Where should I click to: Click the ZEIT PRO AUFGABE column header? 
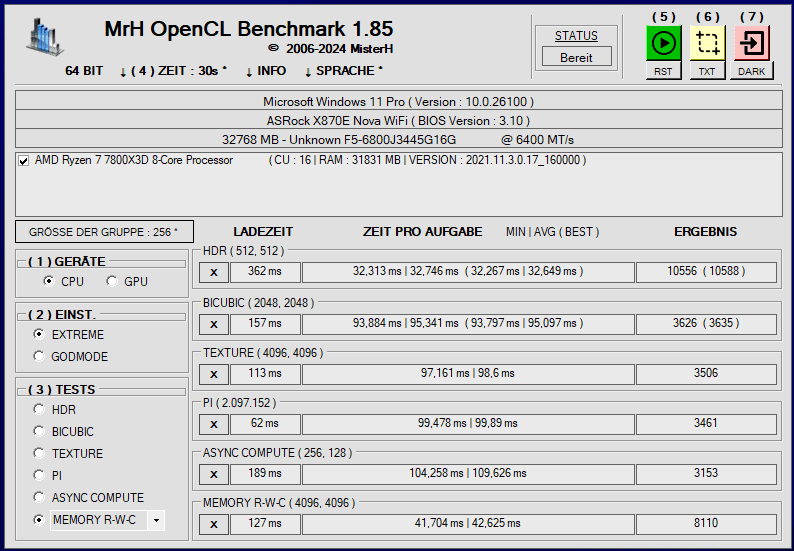422,232
